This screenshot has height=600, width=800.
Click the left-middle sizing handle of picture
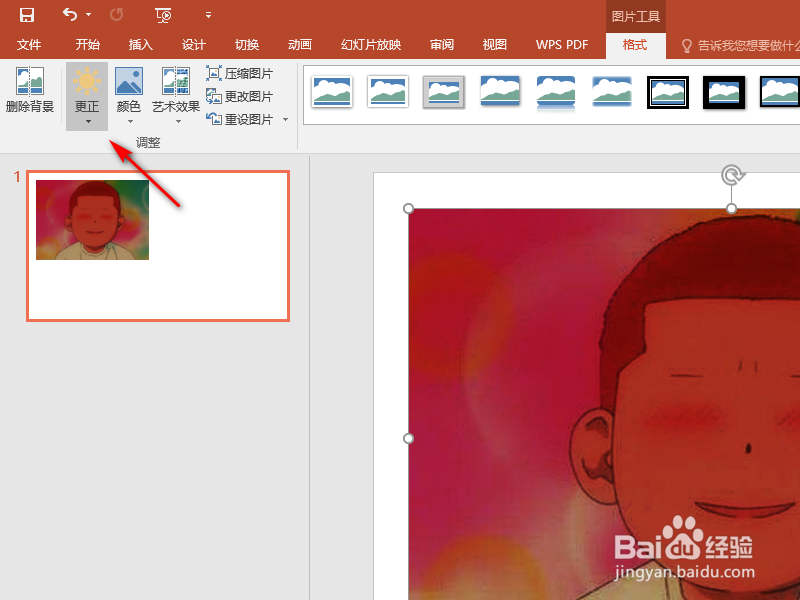(x=408, y=438)
